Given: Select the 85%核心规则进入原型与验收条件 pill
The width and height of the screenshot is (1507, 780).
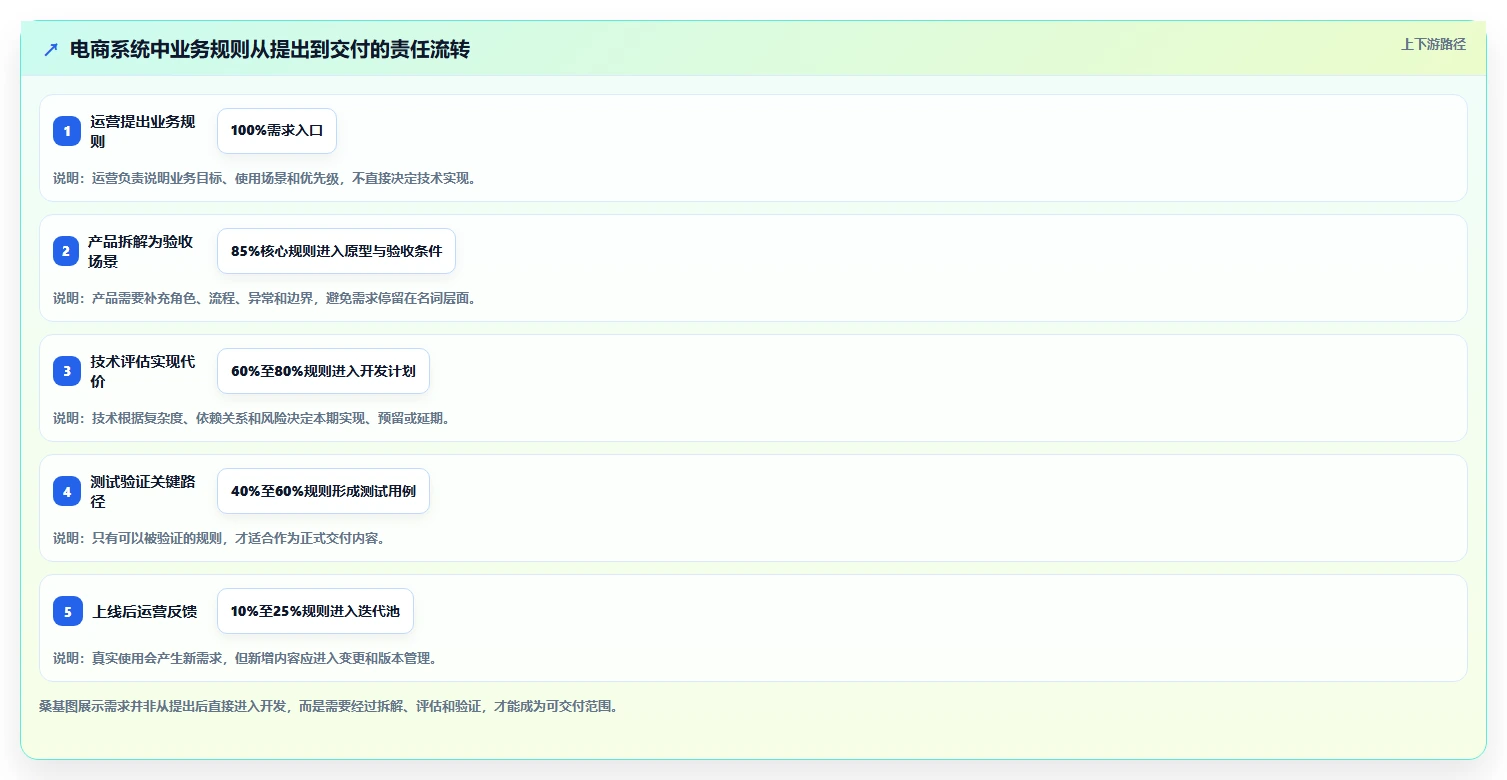Looking at the screenshot, I should point(336,251).
